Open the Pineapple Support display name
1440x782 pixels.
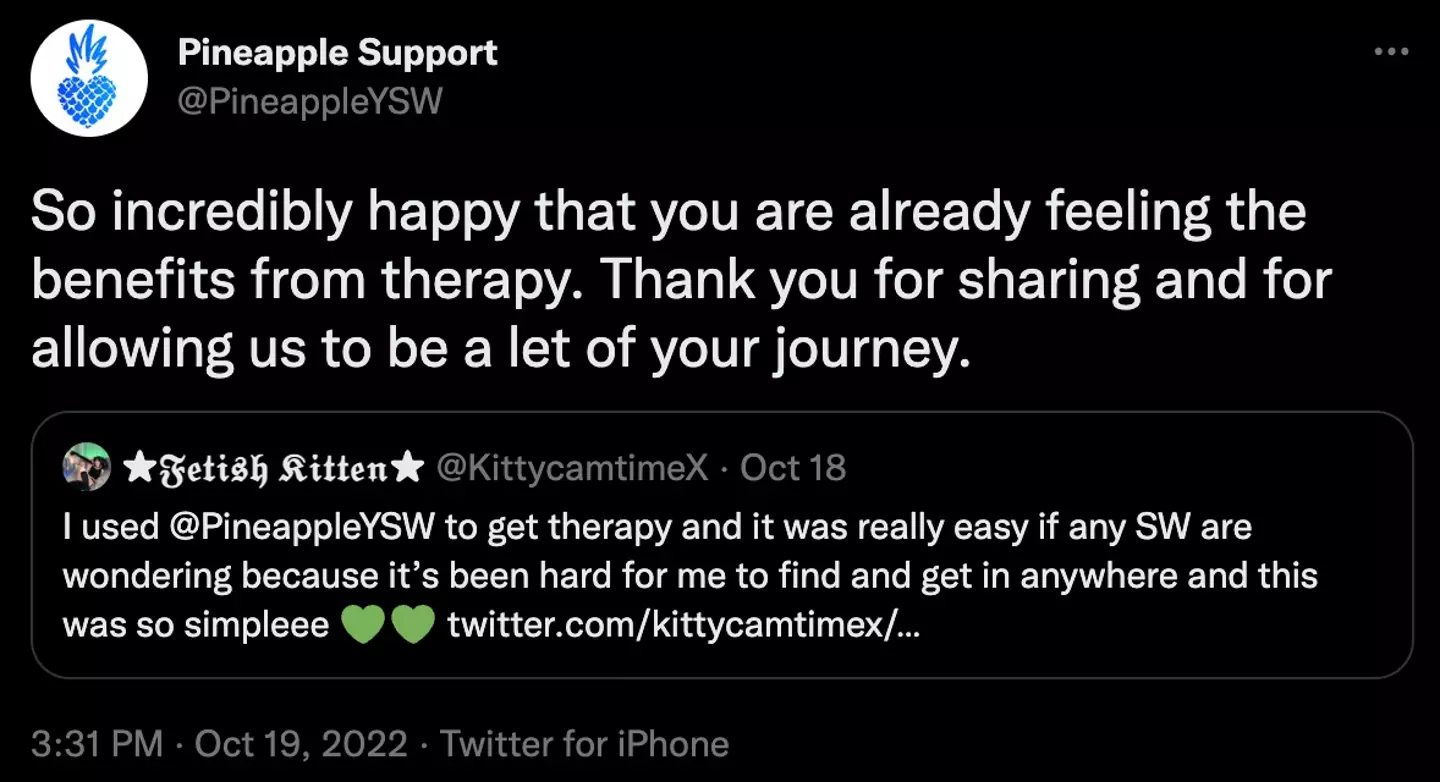point(337,53)
